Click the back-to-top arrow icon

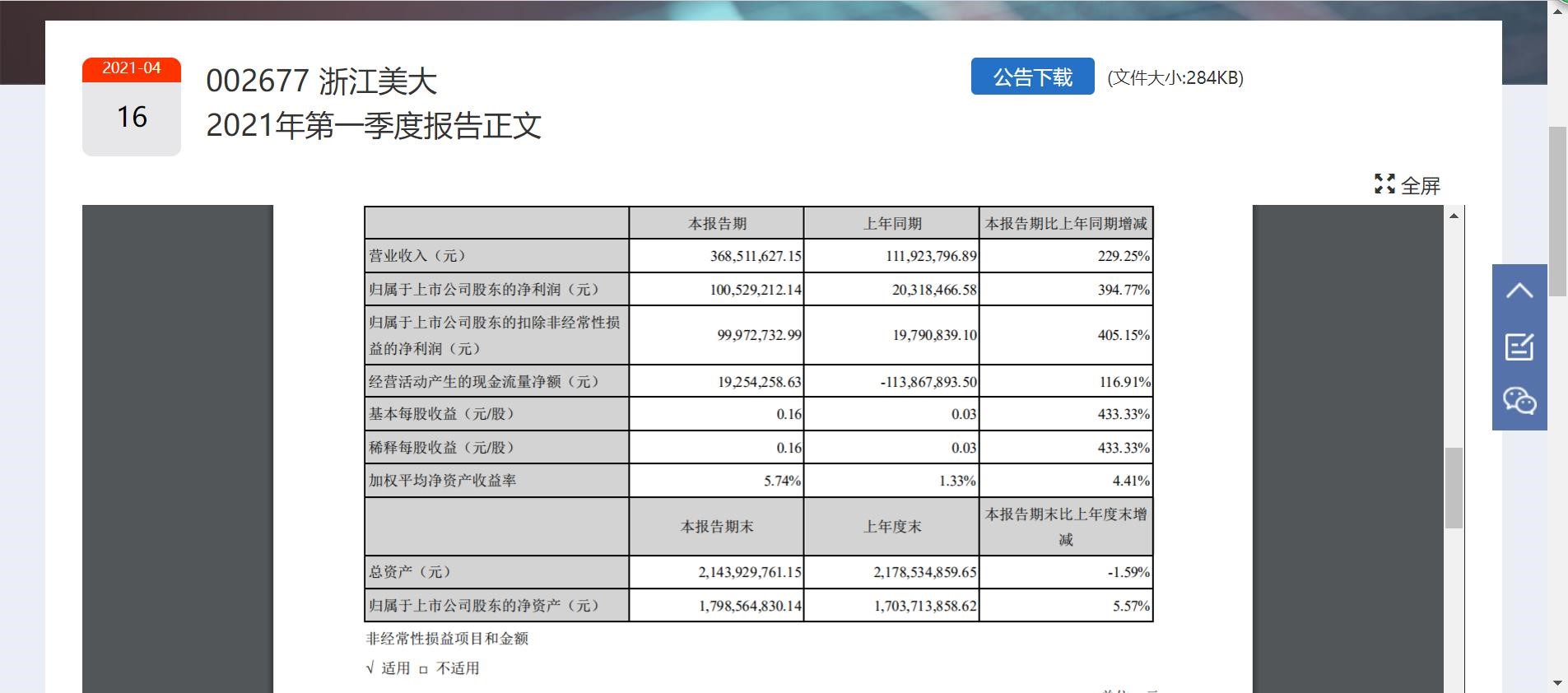[x=1519, y=291]
